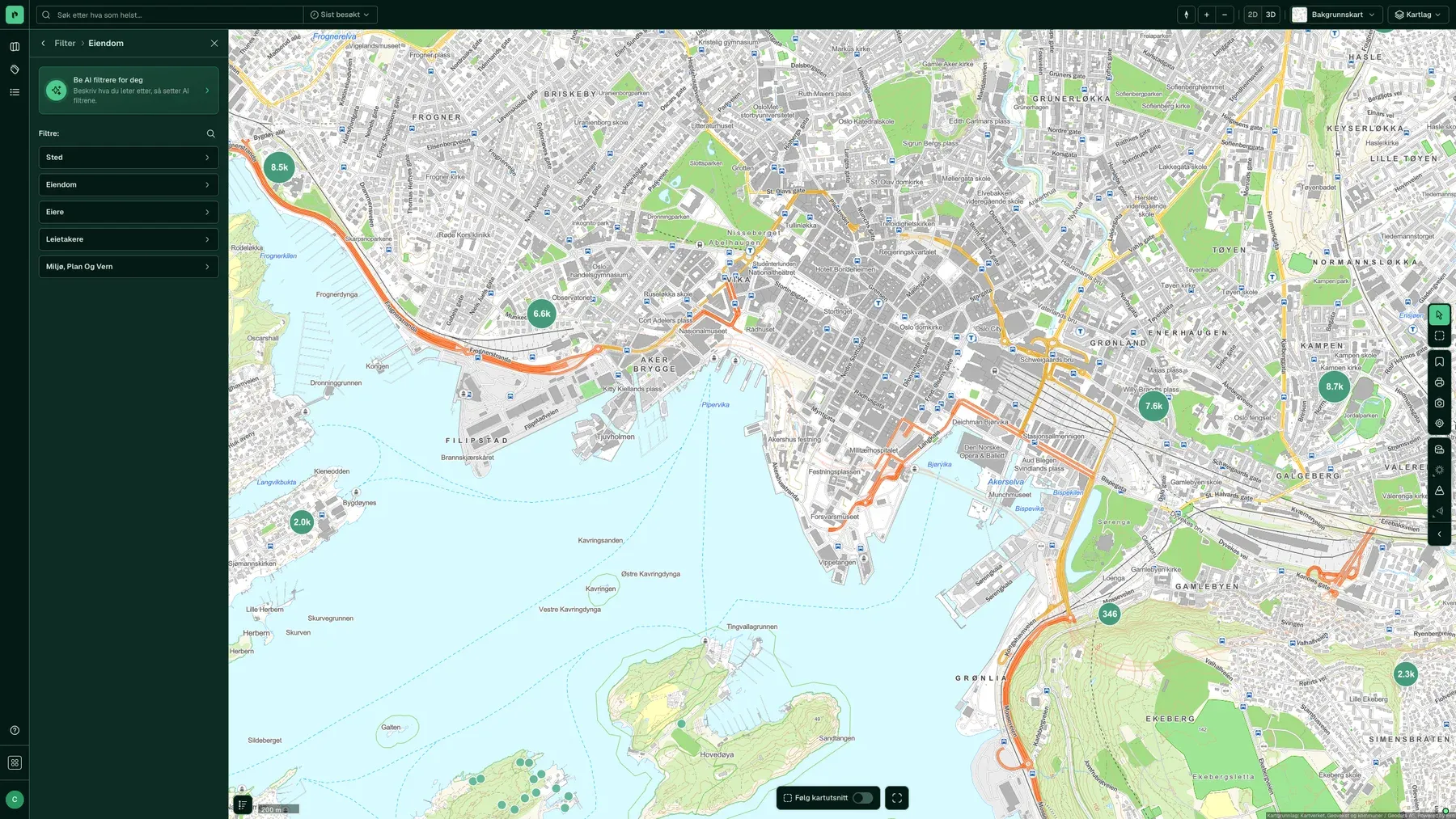This screenshot has width=1456, height=819.
Task: Expand the Leietakere filter category
Action: 129,239
